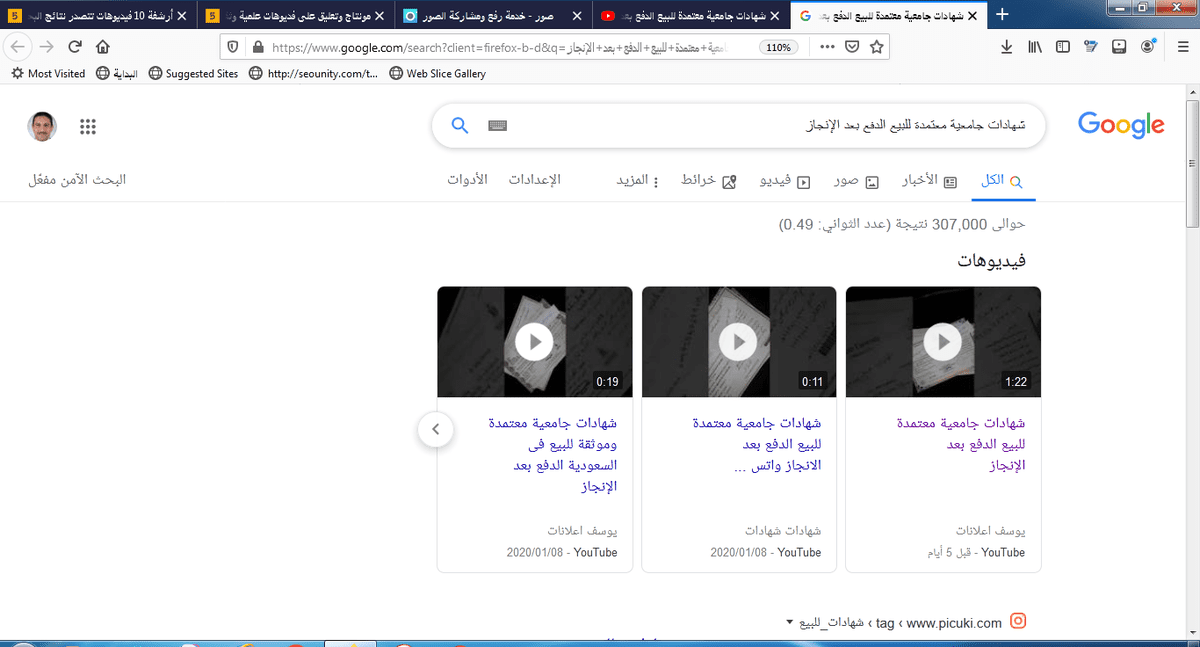Click the browser forward arrow

(47, 47)
